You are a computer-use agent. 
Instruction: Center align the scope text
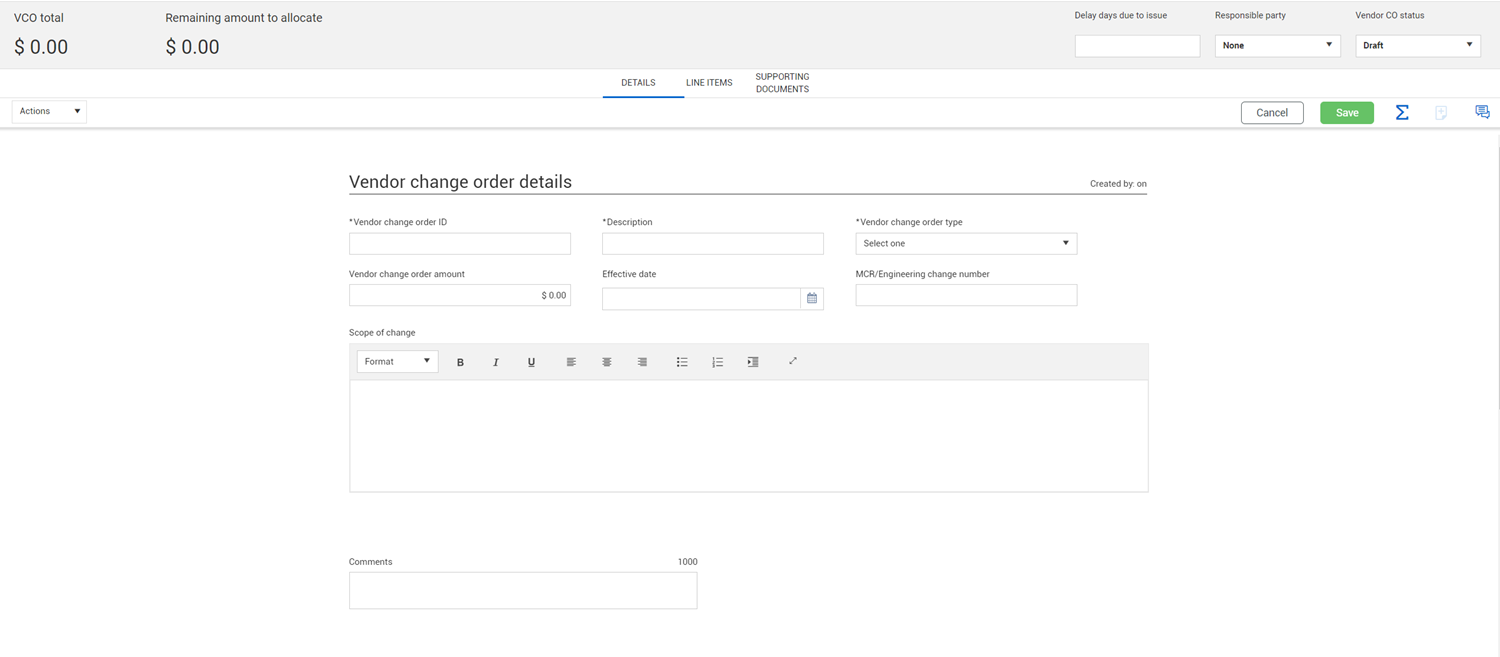coord(606,362)
